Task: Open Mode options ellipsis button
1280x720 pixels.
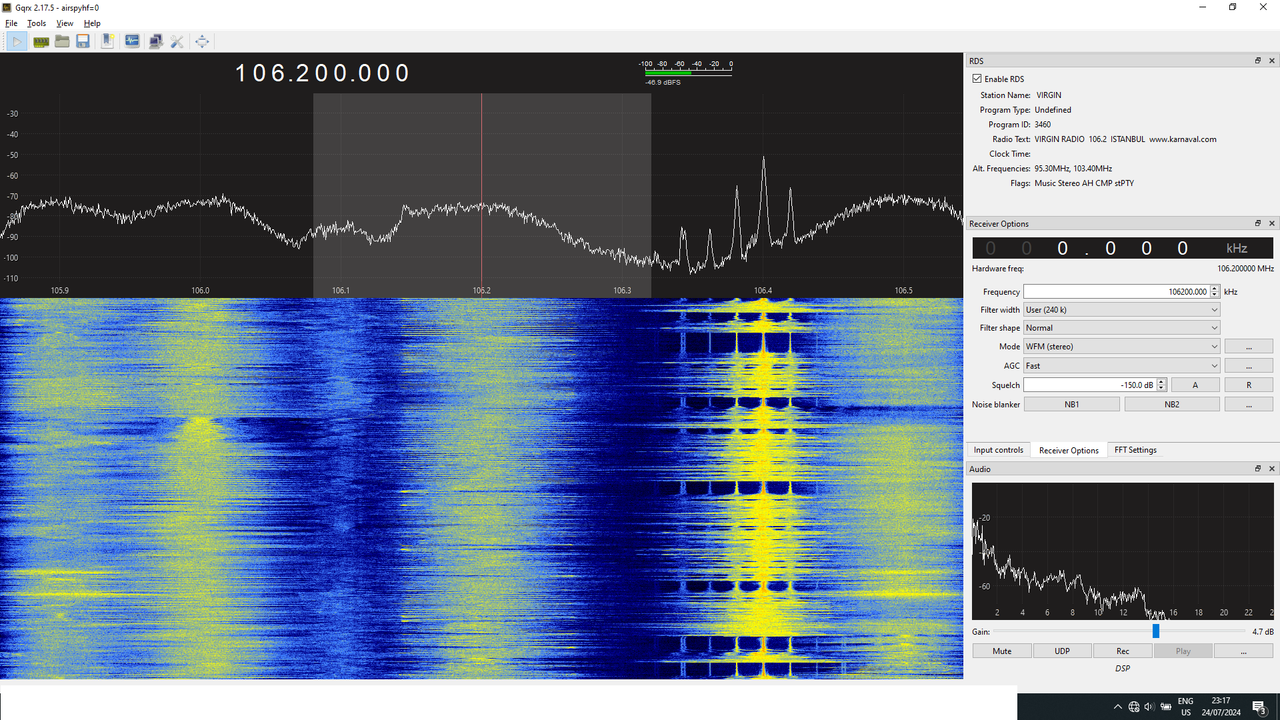Action: [1249, 346]
